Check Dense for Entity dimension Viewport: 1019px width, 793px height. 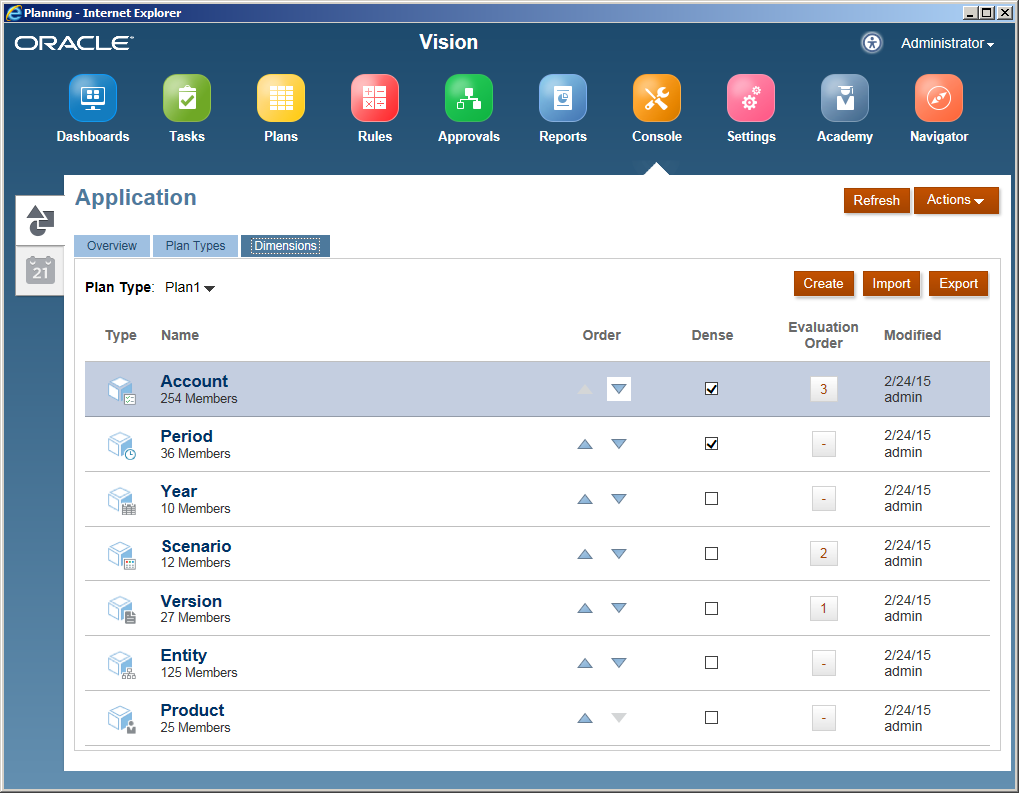pos(712,663)
